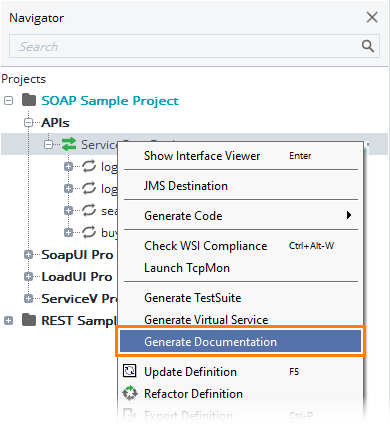Click the first operation icon beside 'log'
Viewport: 390px width, 426px height.
click(89, 166)
